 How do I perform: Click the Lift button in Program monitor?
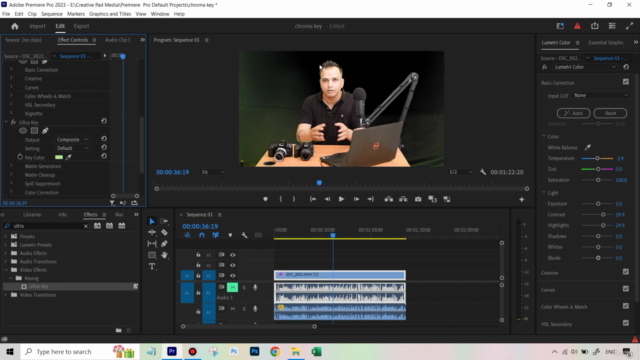(x=389, y=199)
